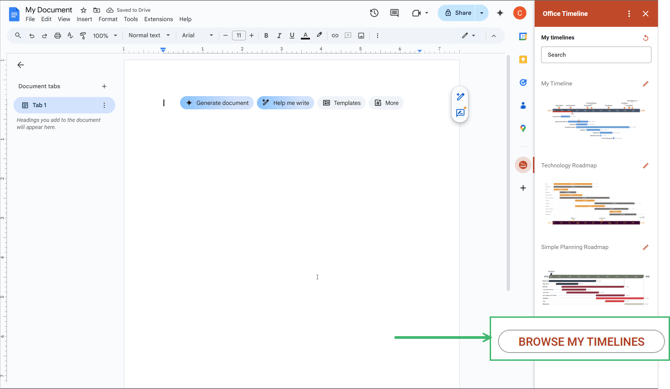Open Google Keep side panel icon
Image resolution: width=670 pixels, height=389 pixels.
point(523,59)
